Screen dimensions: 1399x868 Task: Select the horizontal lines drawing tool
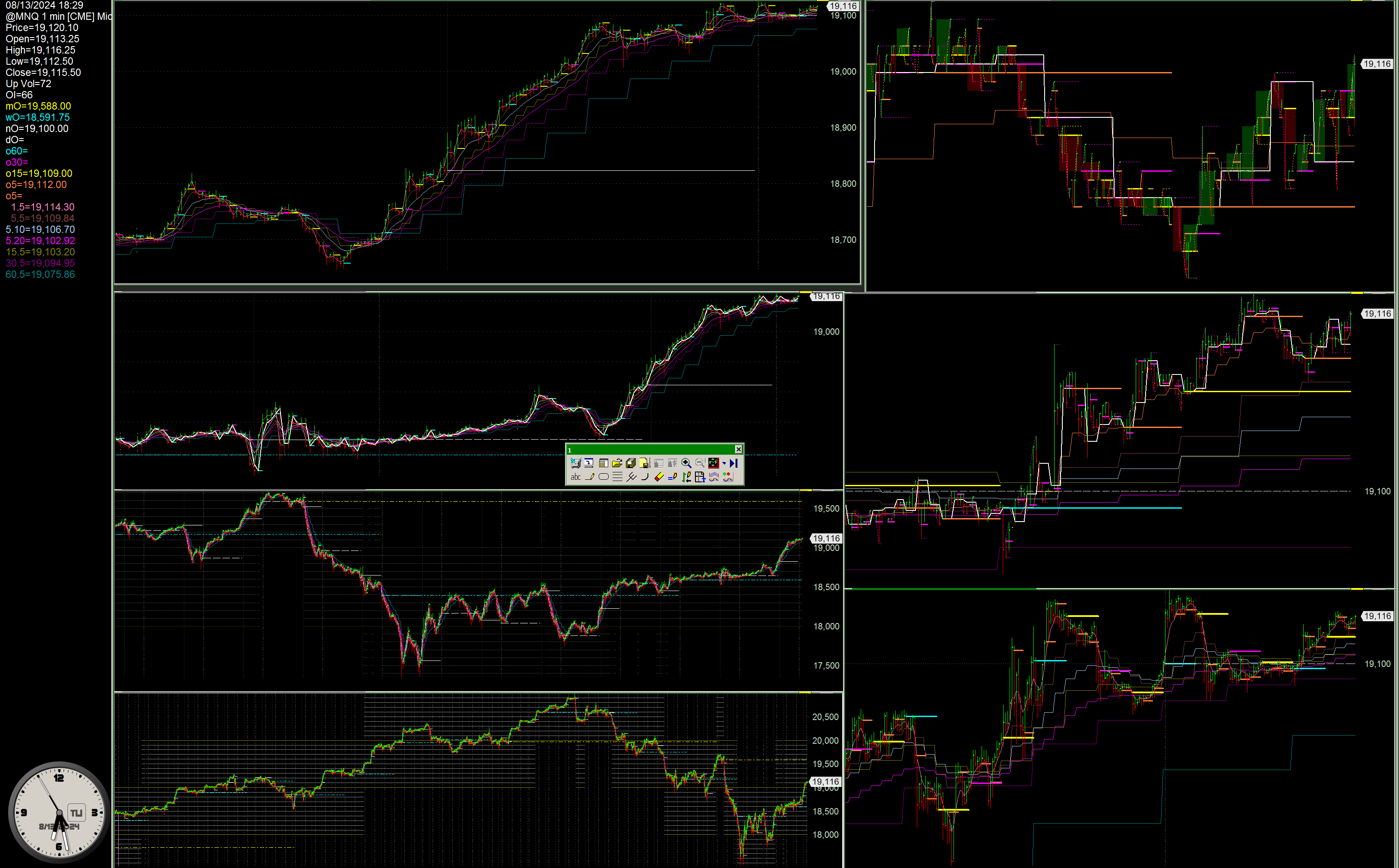coord(617,476)
